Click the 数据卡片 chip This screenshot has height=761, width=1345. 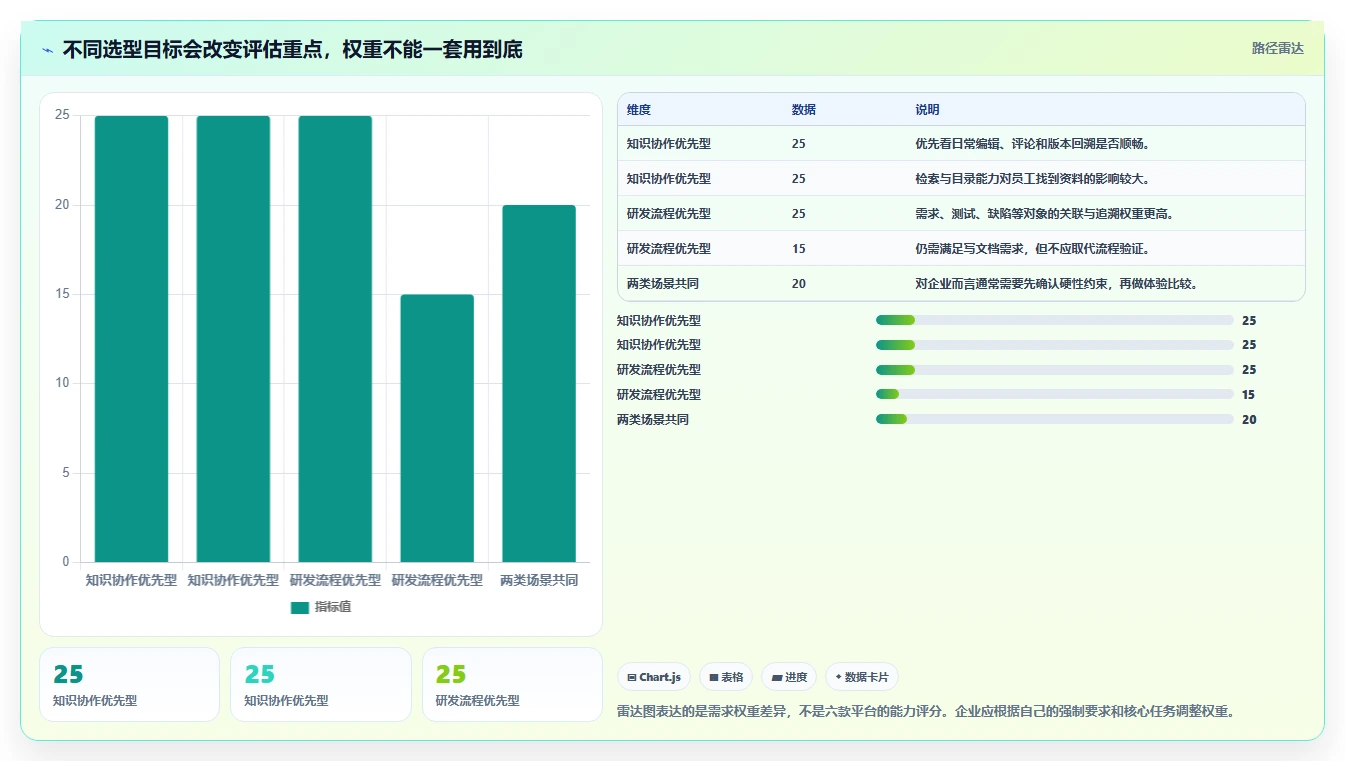[862, 677]
